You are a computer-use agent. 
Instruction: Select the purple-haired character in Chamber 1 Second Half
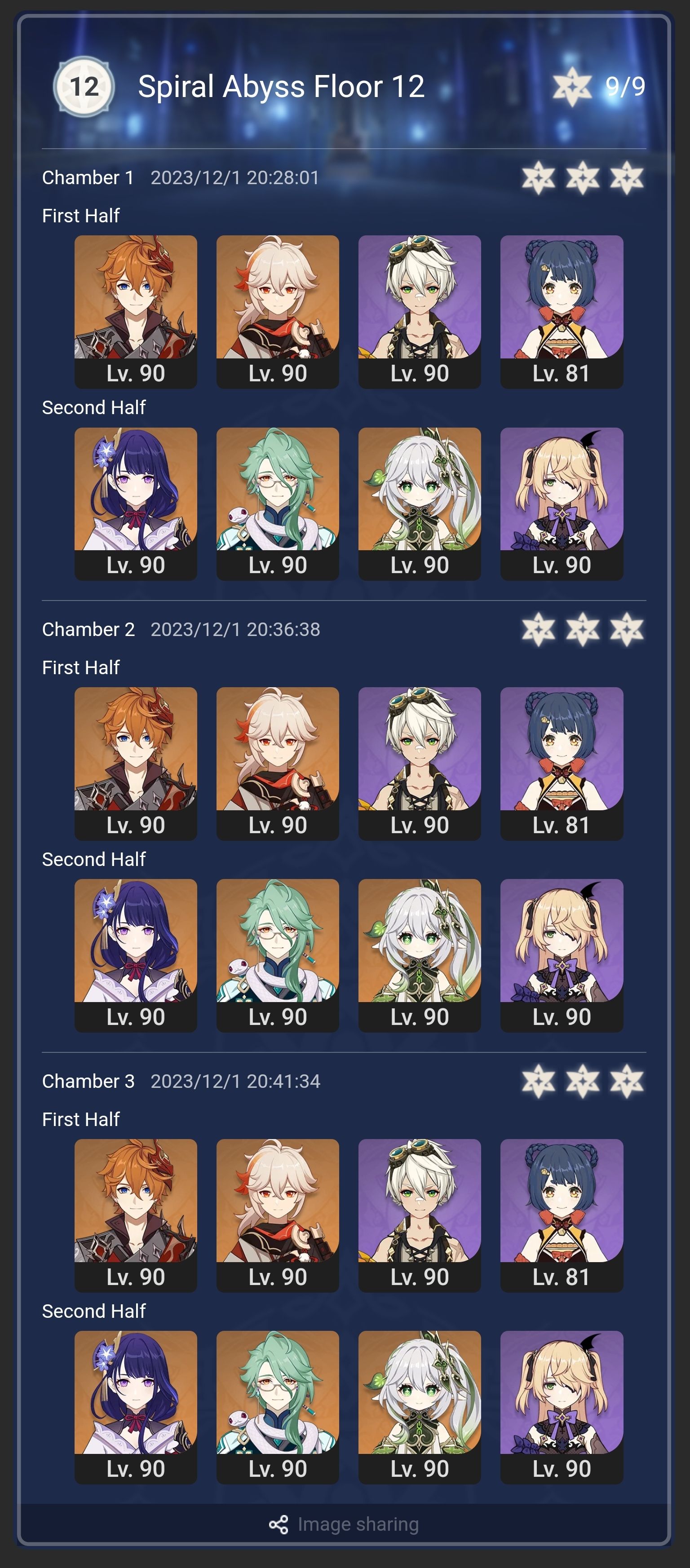(136, 504)
